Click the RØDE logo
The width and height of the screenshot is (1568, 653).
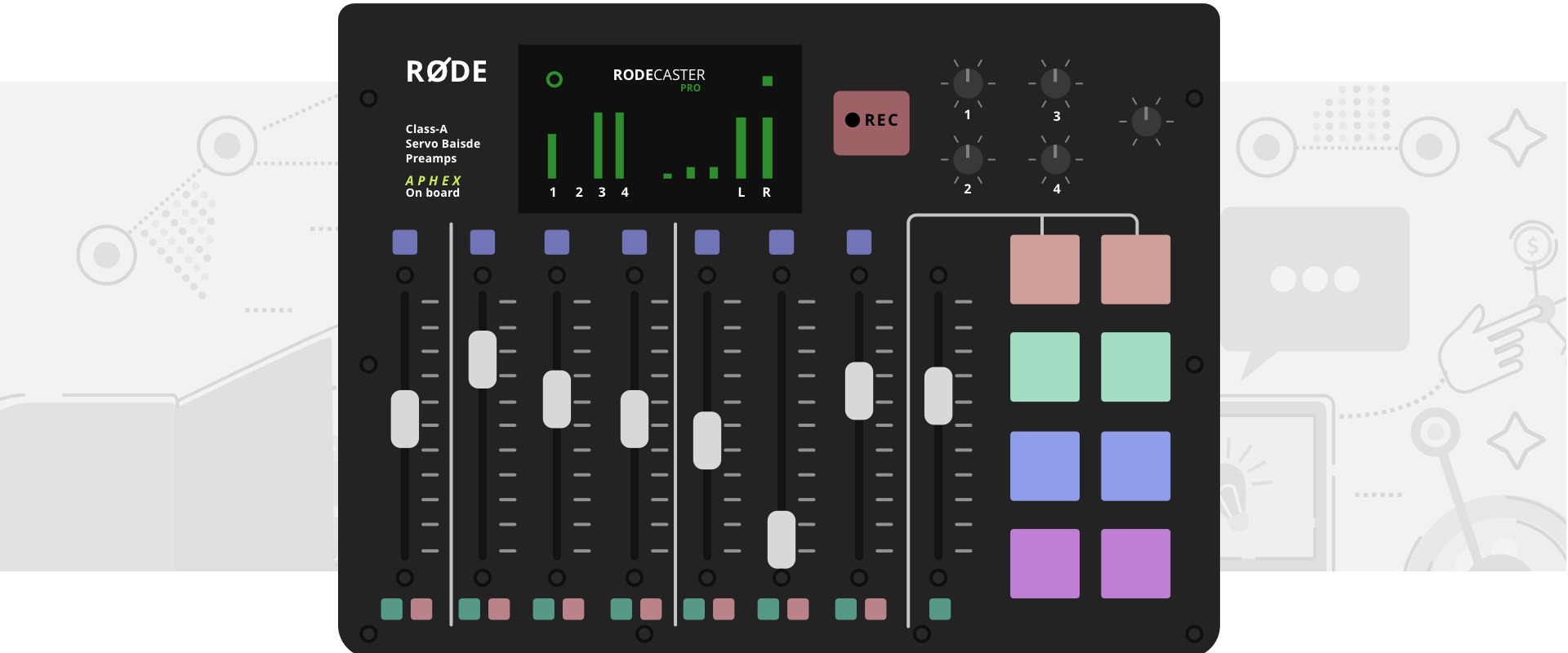coord(447,72)
